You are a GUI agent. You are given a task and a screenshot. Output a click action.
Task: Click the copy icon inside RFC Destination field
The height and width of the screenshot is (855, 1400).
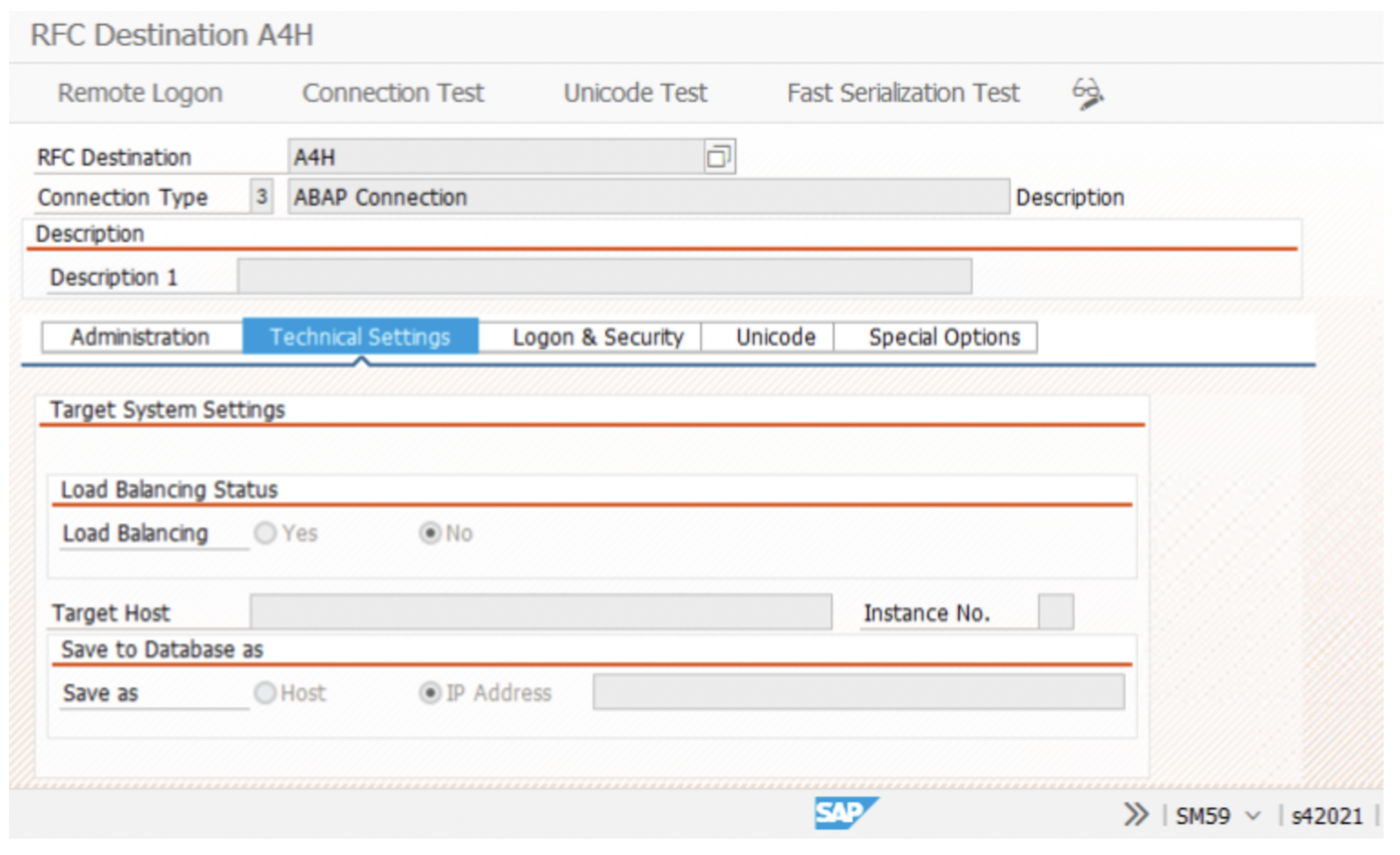tap(720, 155)
